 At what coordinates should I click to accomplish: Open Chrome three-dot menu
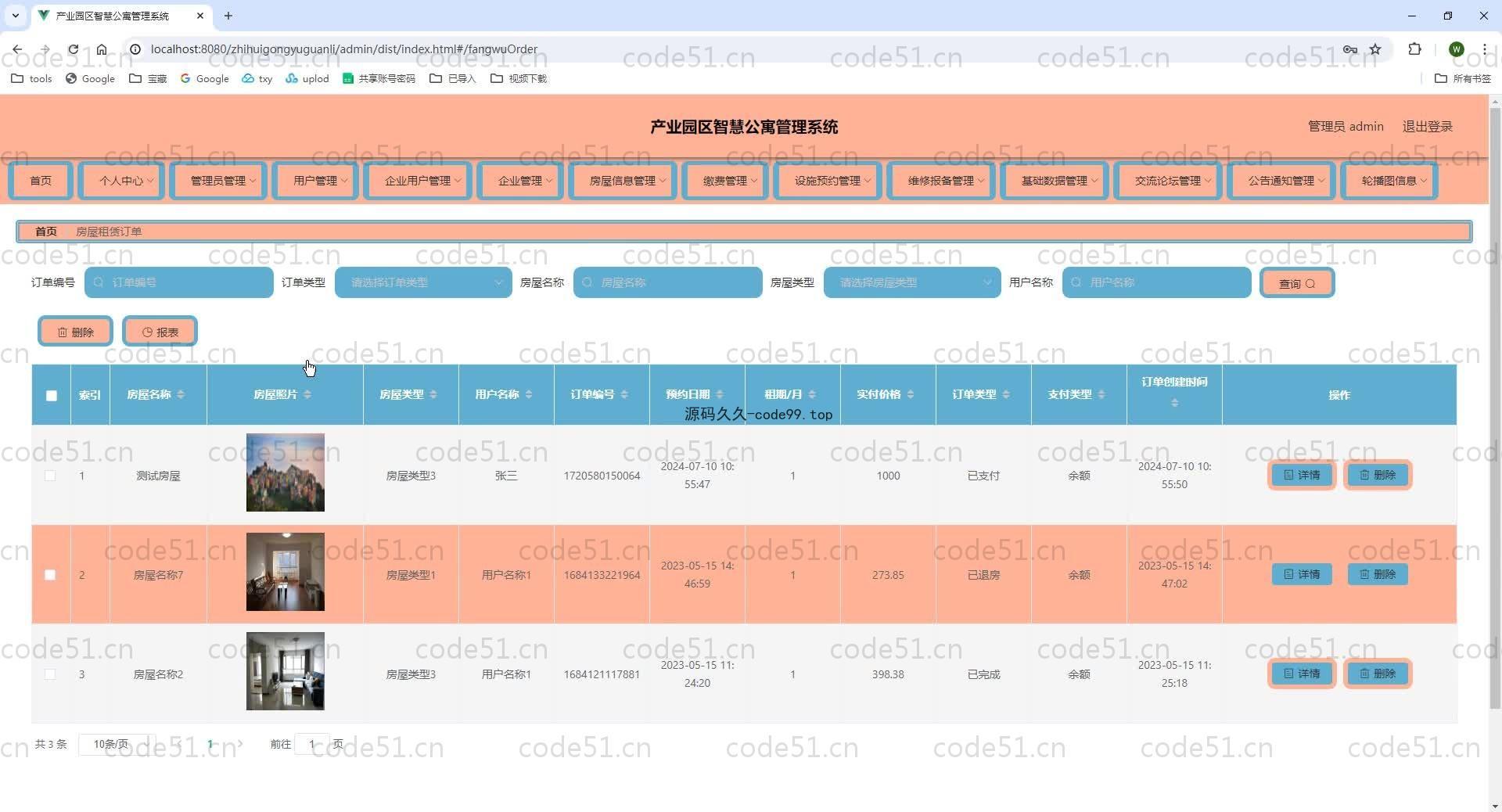(x=1484, y=49)
